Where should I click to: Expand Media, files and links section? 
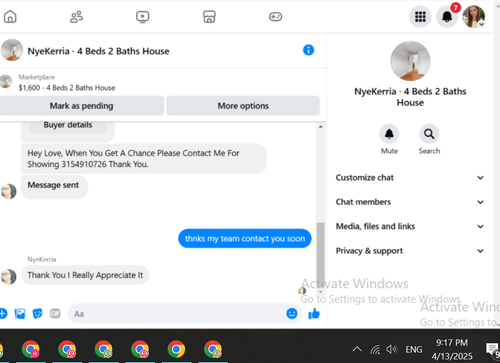pos(410,226)
